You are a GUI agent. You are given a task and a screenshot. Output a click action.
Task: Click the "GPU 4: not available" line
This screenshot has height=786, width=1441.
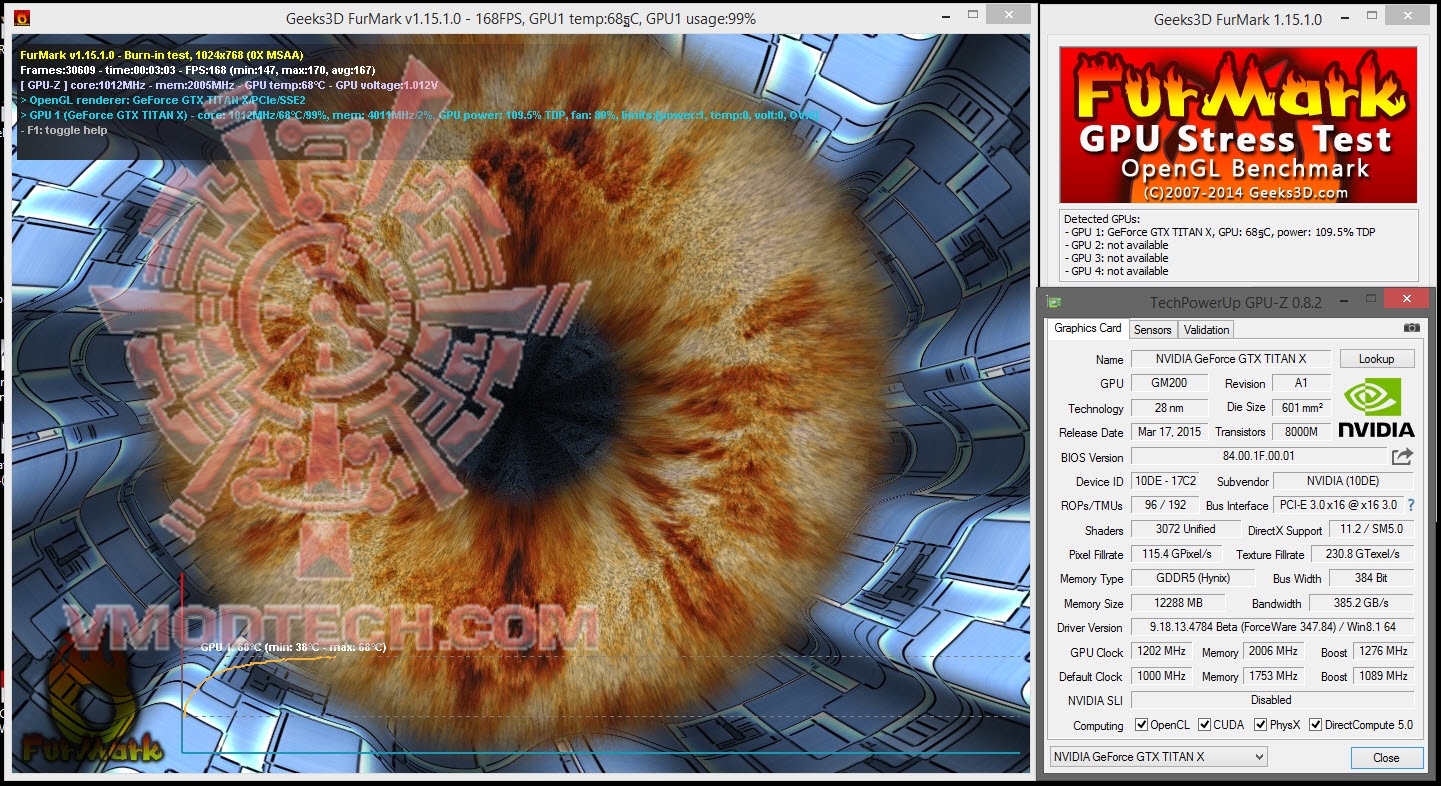coord(1119,271)
